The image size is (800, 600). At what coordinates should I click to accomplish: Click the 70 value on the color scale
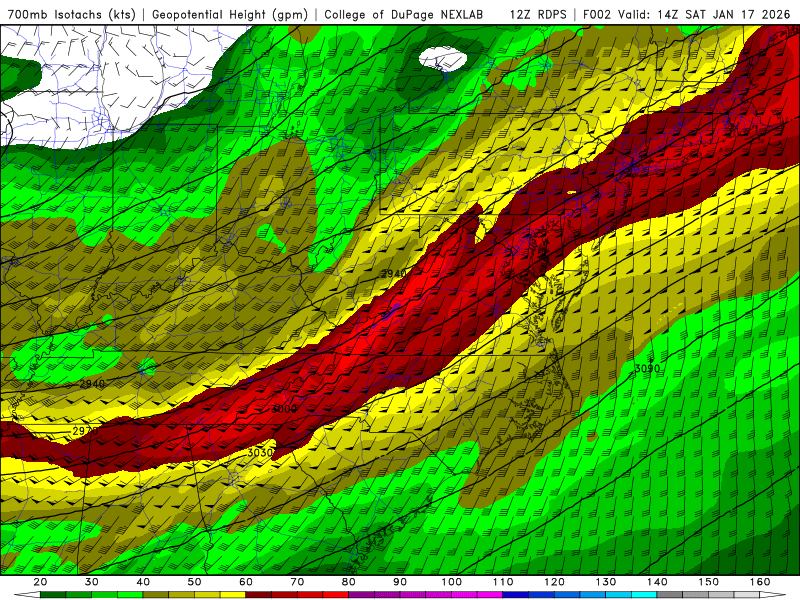(x=297, y=582)
